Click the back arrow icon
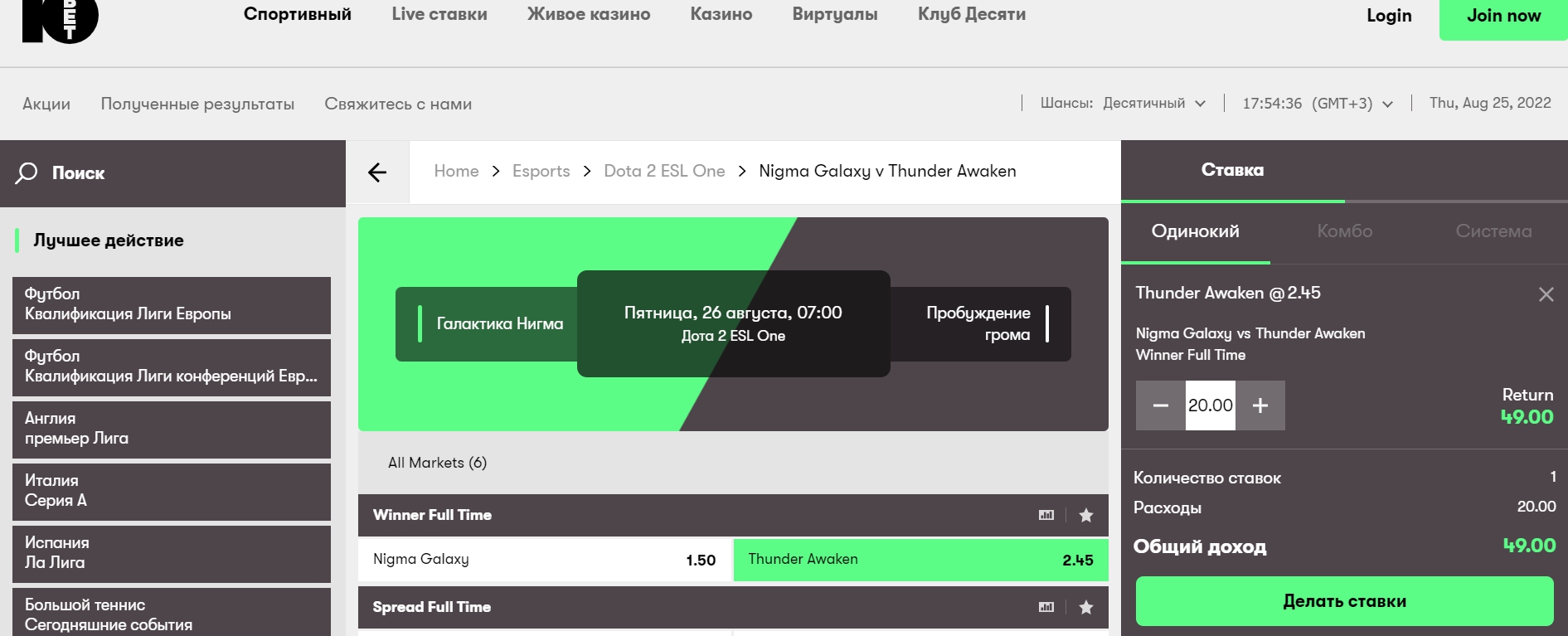Image resolution: width=1568 pixels, height=636 pixels. click(377, 172)
